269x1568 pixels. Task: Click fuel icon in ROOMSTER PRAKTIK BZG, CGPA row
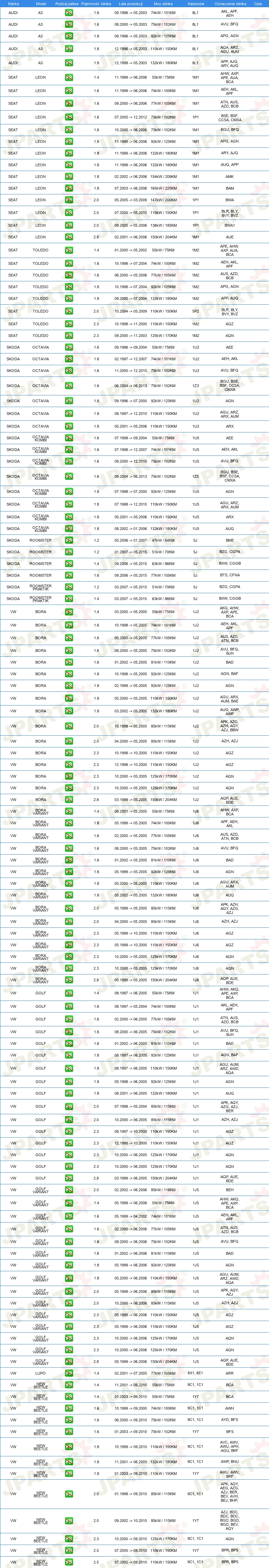(69, 587)
